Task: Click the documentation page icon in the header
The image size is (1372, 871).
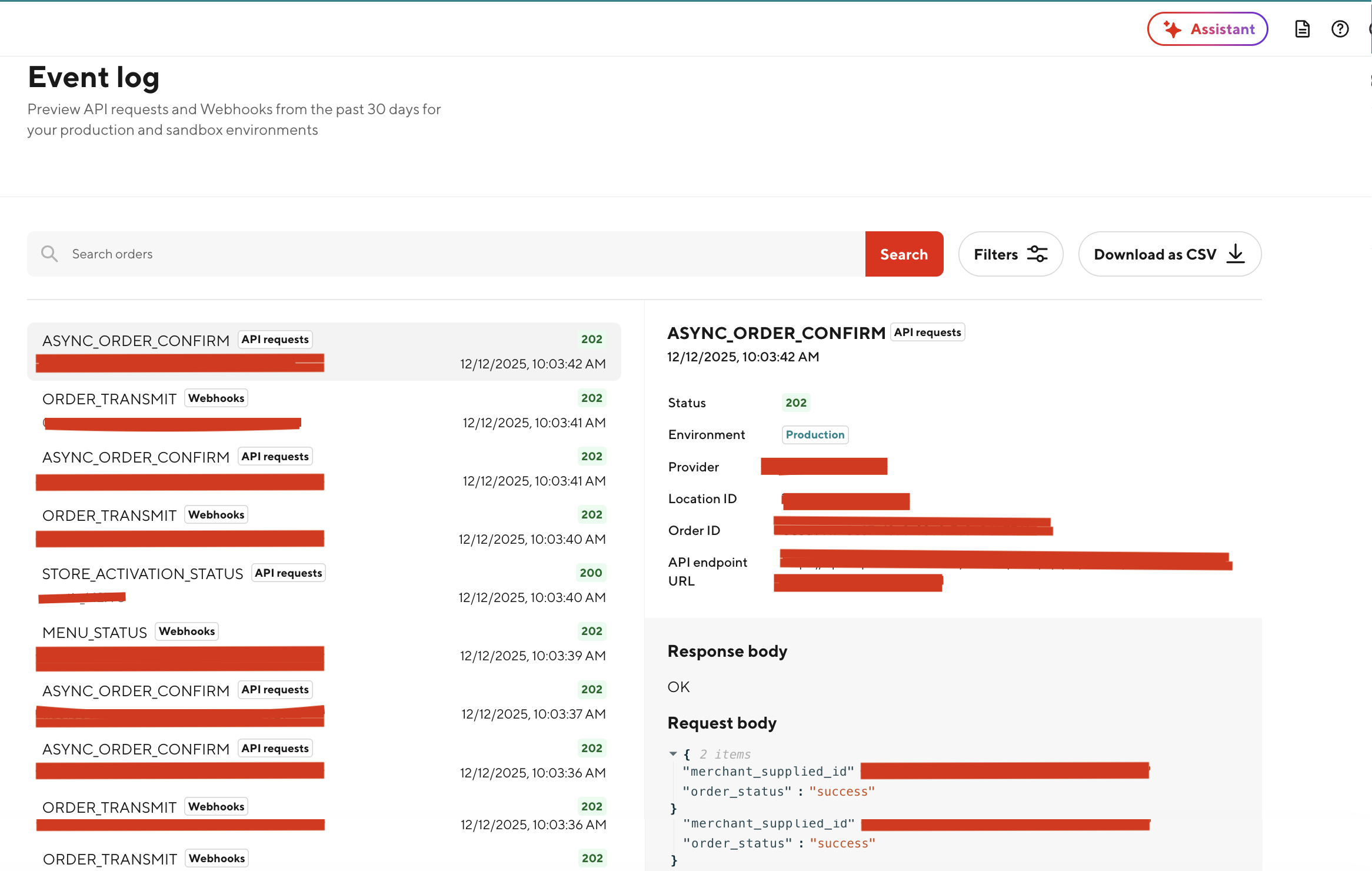Action: pos(1302,28)
